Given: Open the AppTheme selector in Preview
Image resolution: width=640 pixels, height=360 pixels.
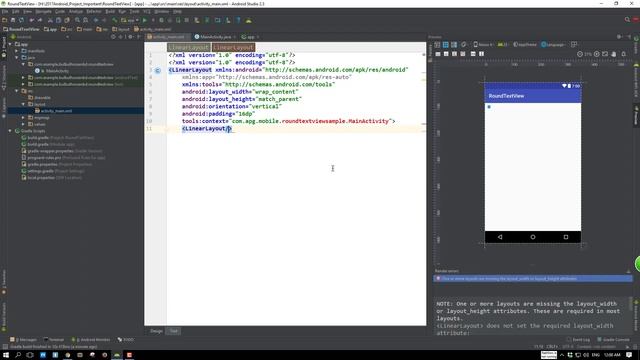Looking at the screenshot, I should pos(525,44).
